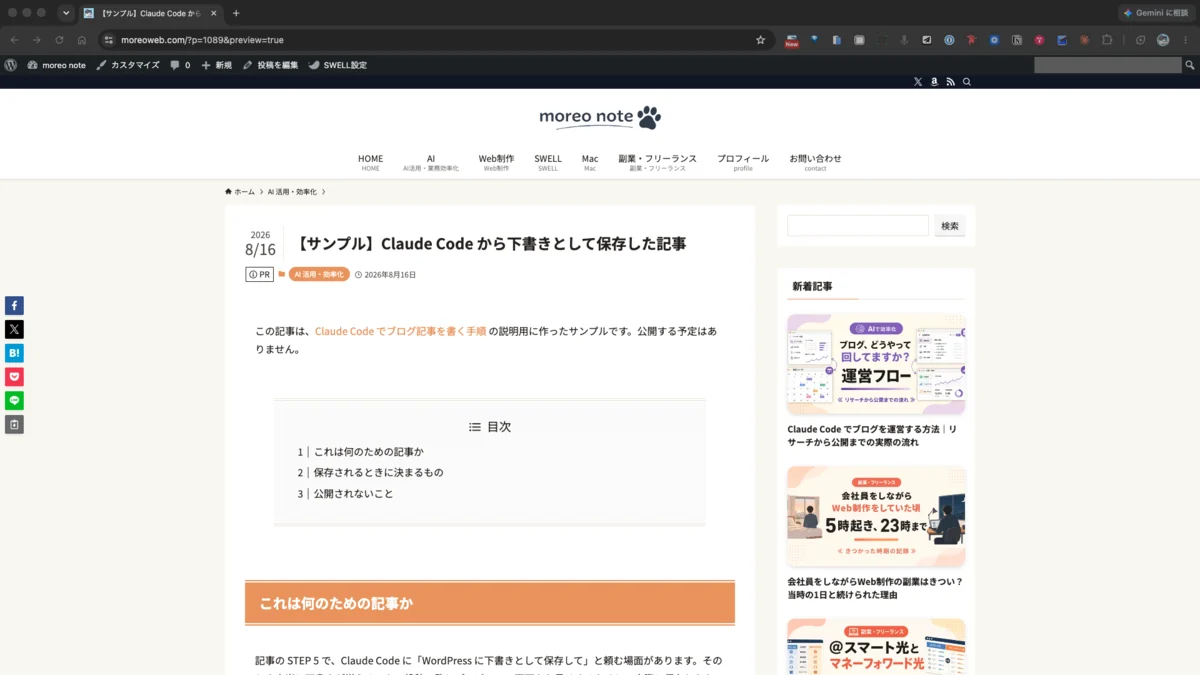1200x675 pixels.
Task: Click the ホーム breadcrumb link
Action: [240, 191]
